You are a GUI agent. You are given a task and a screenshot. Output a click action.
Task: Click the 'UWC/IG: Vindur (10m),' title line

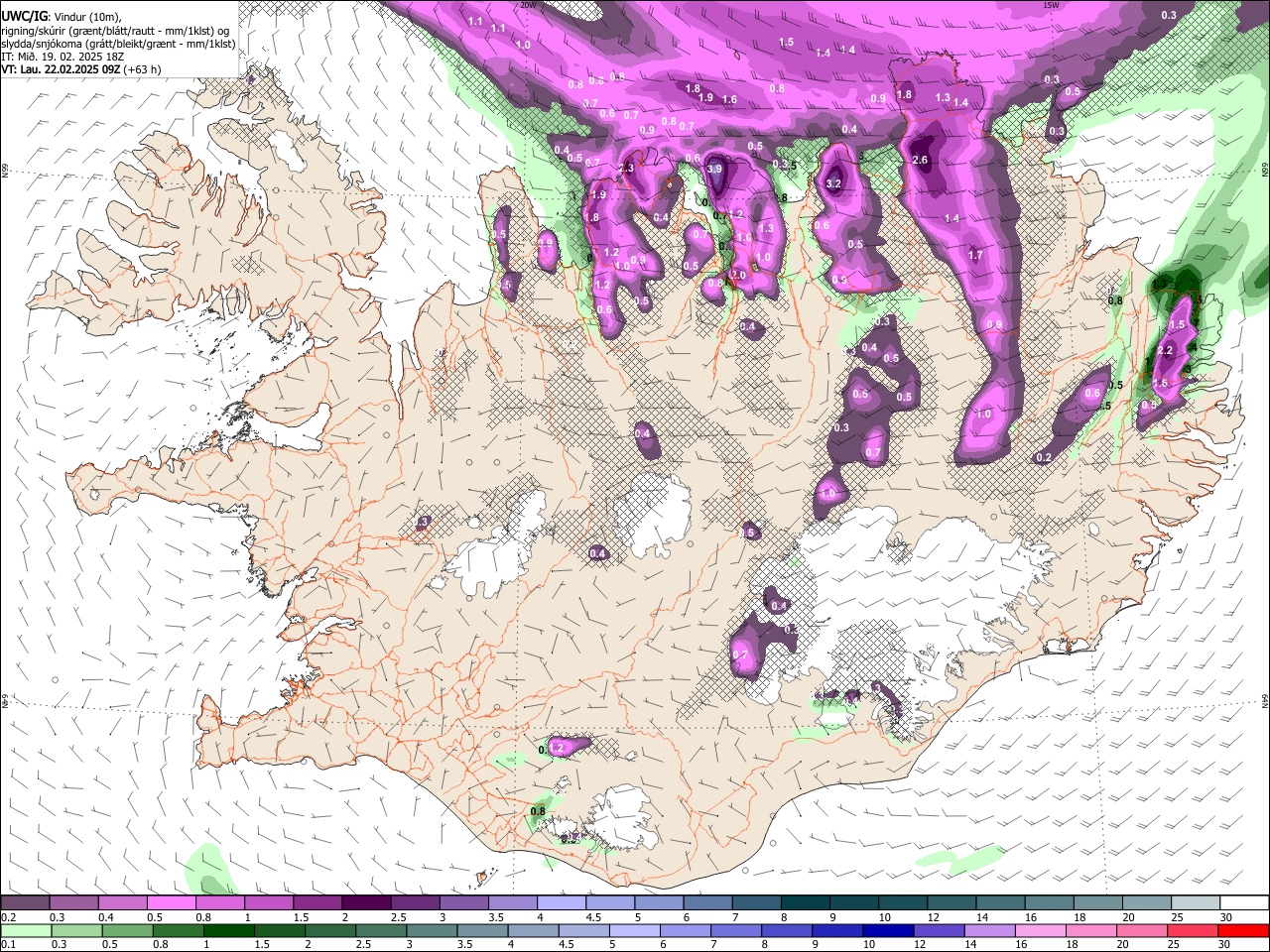point(62,17)
